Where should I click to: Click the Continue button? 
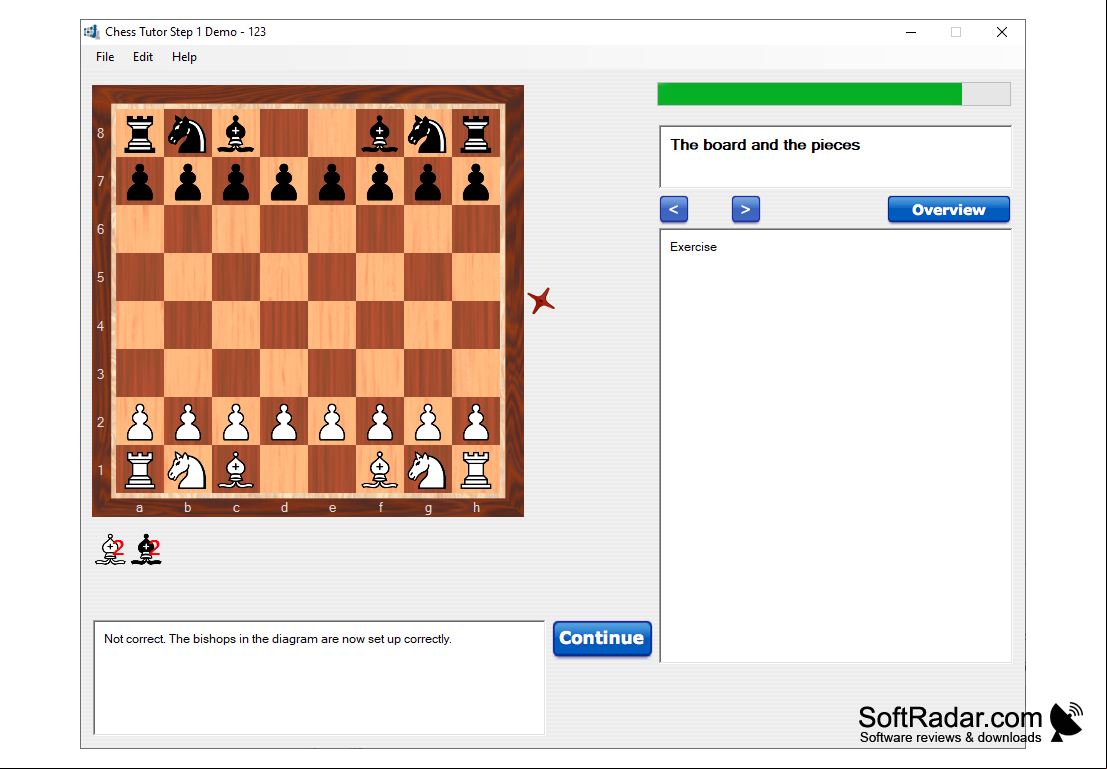click(602, 638)
